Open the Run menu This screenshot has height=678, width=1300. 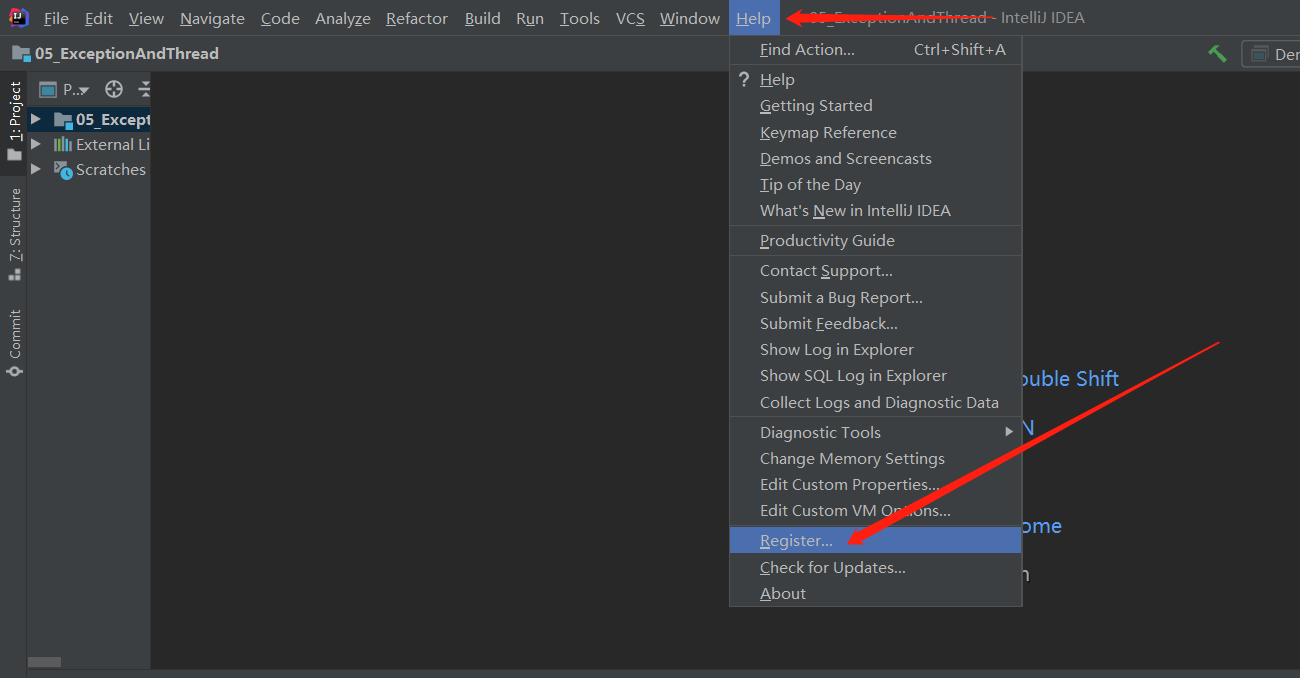point(530,18)
